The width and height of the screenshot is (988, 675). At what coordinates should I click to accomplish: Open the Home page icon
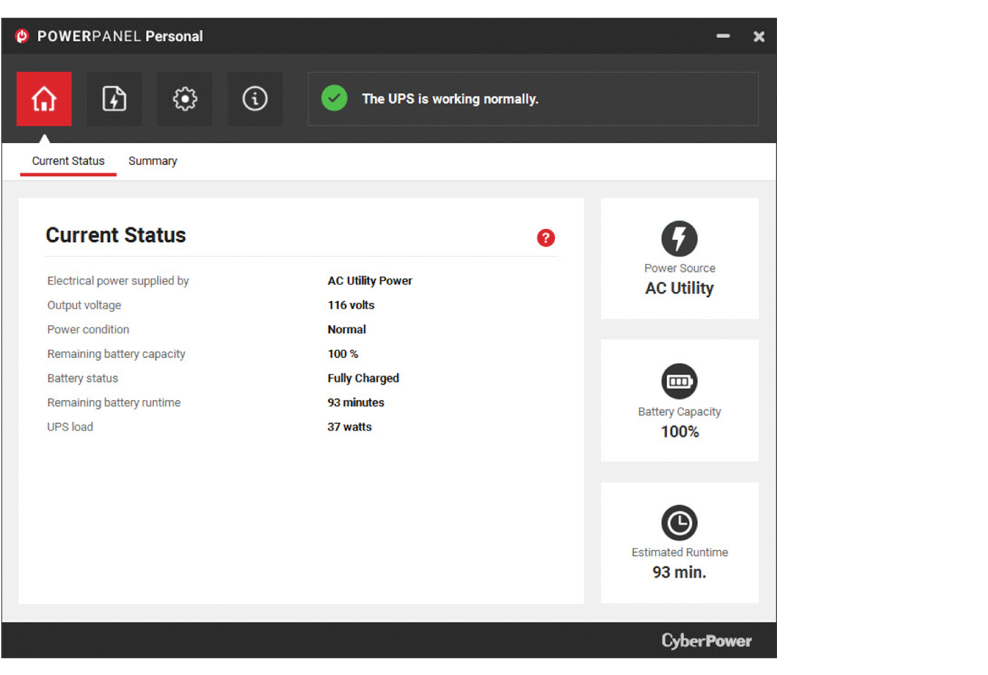click(44, 99)
